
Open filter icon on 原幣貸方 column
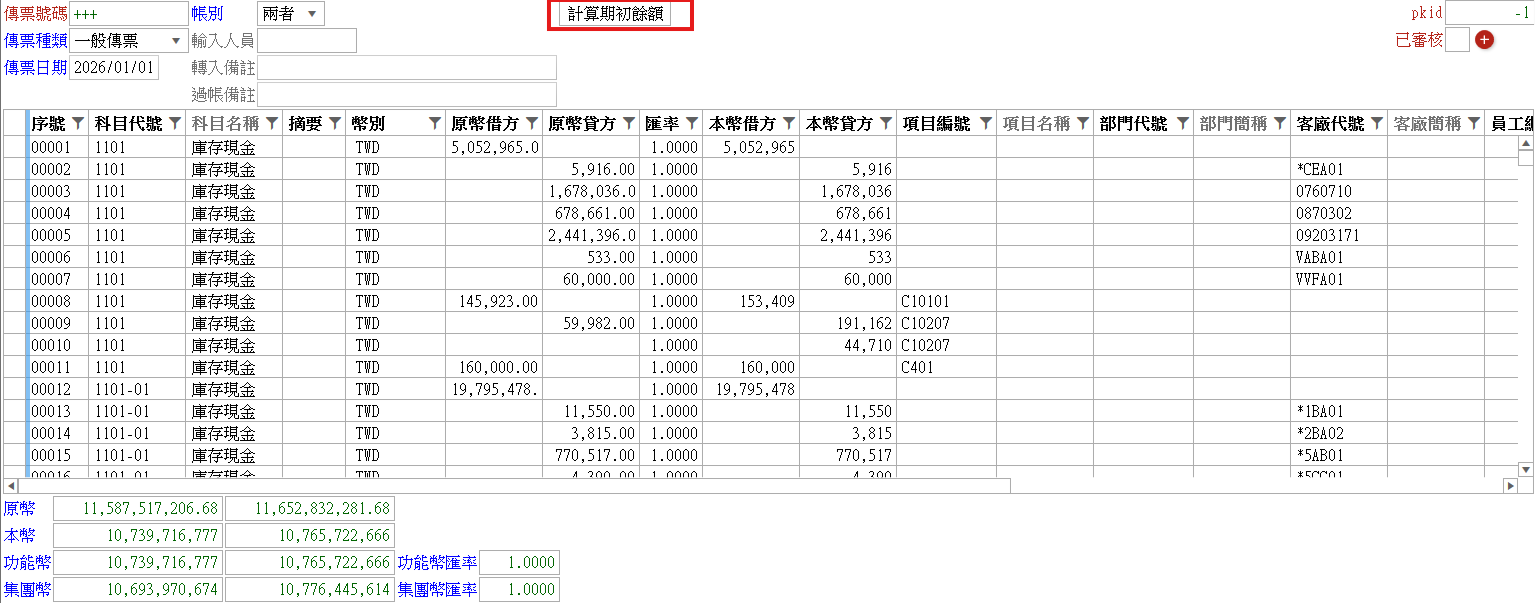[x=628, y=123]
